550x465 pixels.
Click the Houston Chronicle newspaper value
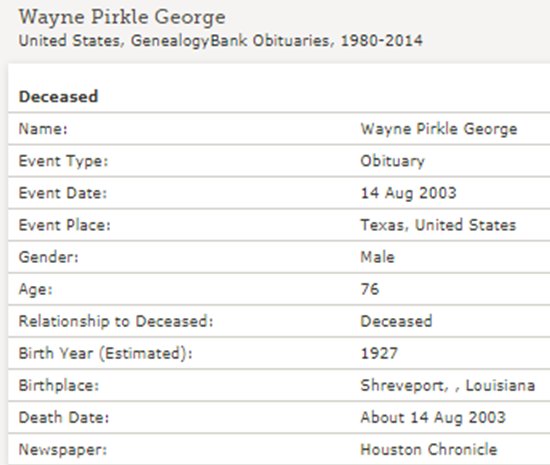tap(429, 450)
